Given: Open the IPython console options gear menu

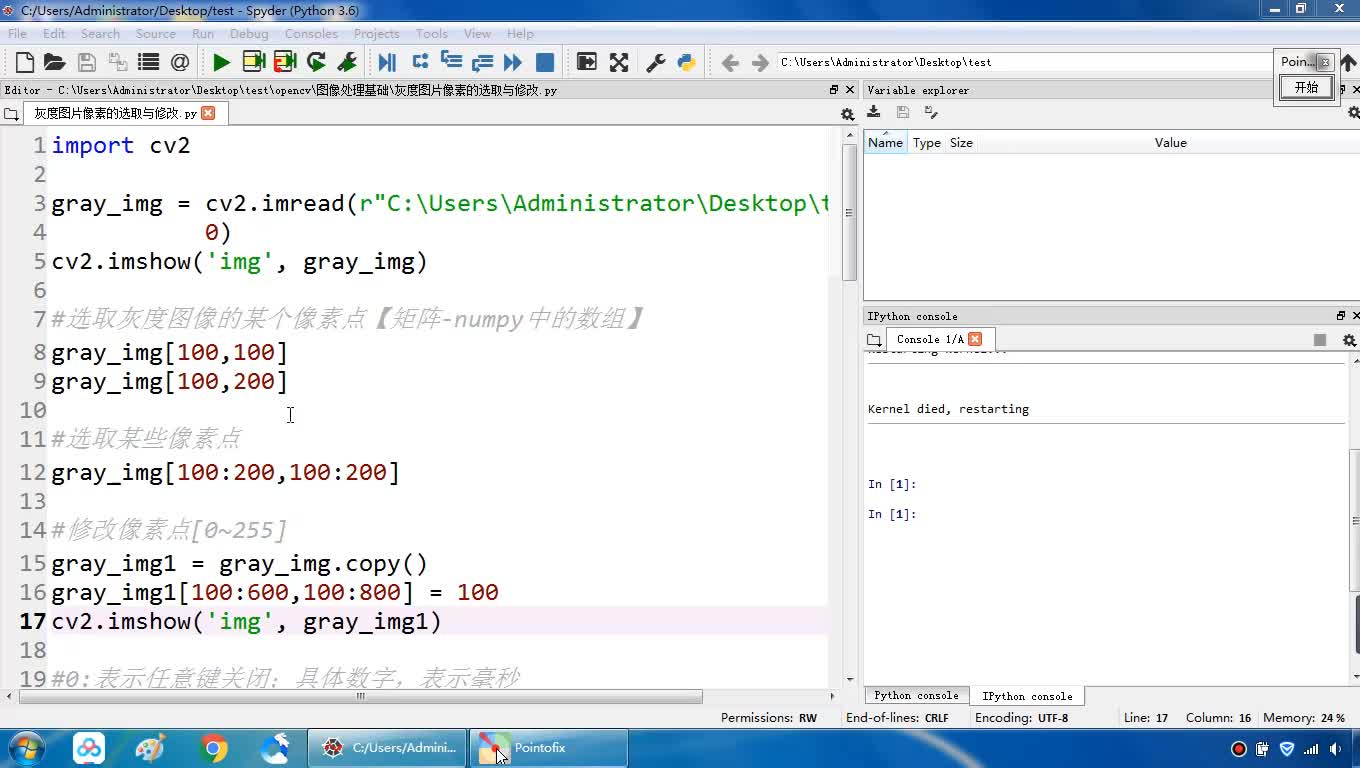Looking at the screenshot, I should click(x=1349, y=340).
